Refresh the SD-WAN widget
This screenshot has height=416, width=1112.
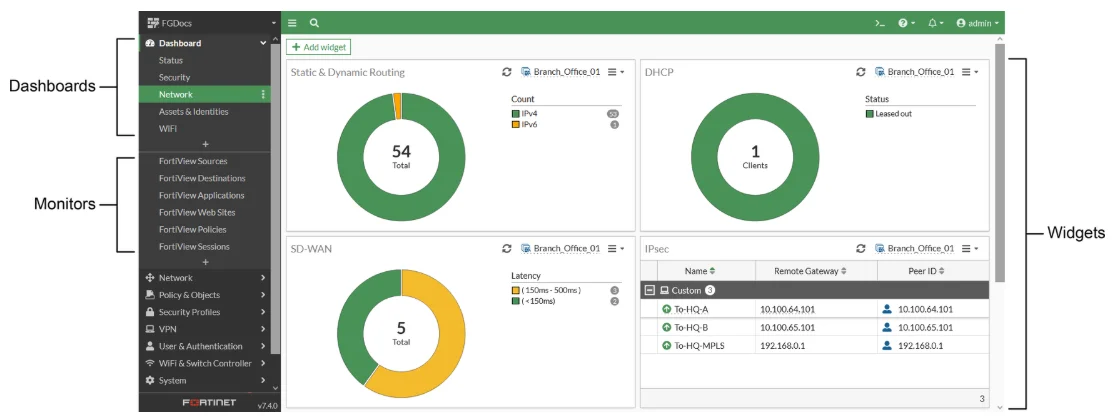[x=506, y=248]
